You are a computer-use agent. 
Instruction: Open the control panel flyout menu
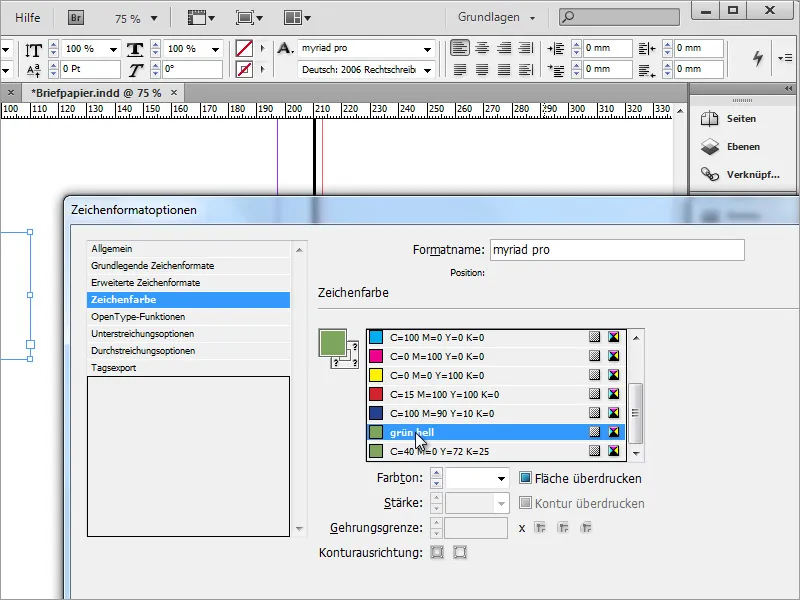point(785,58)
